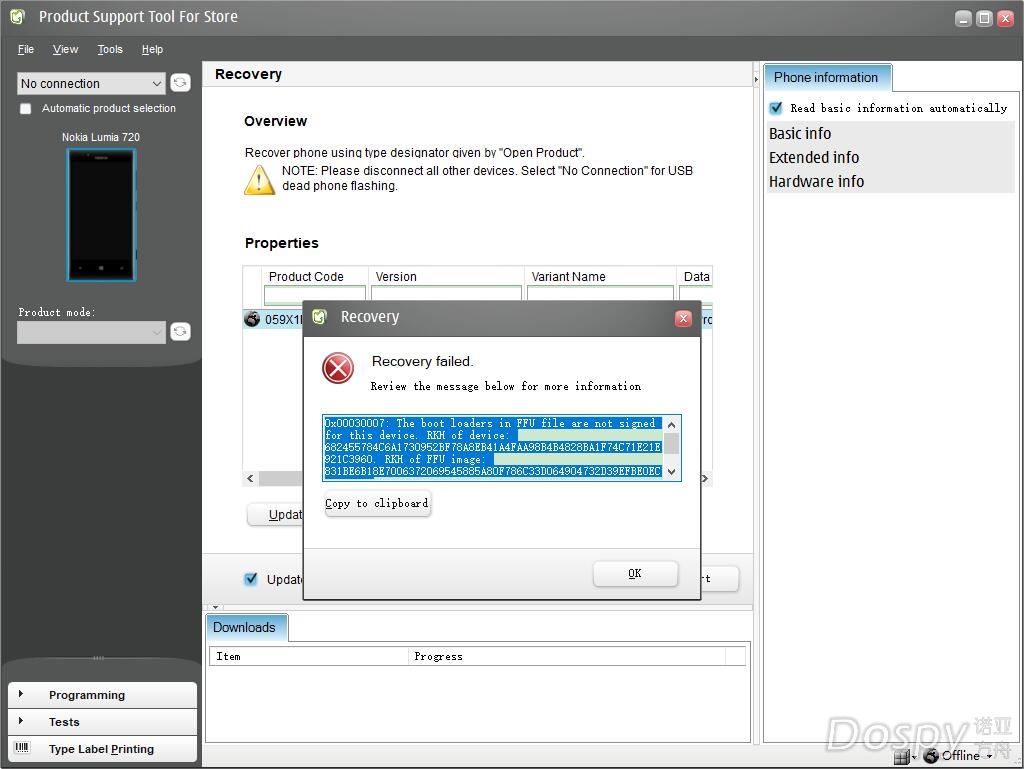1024x769 pixels.
Task: Expand the Programming section
Action: (103, 695)
